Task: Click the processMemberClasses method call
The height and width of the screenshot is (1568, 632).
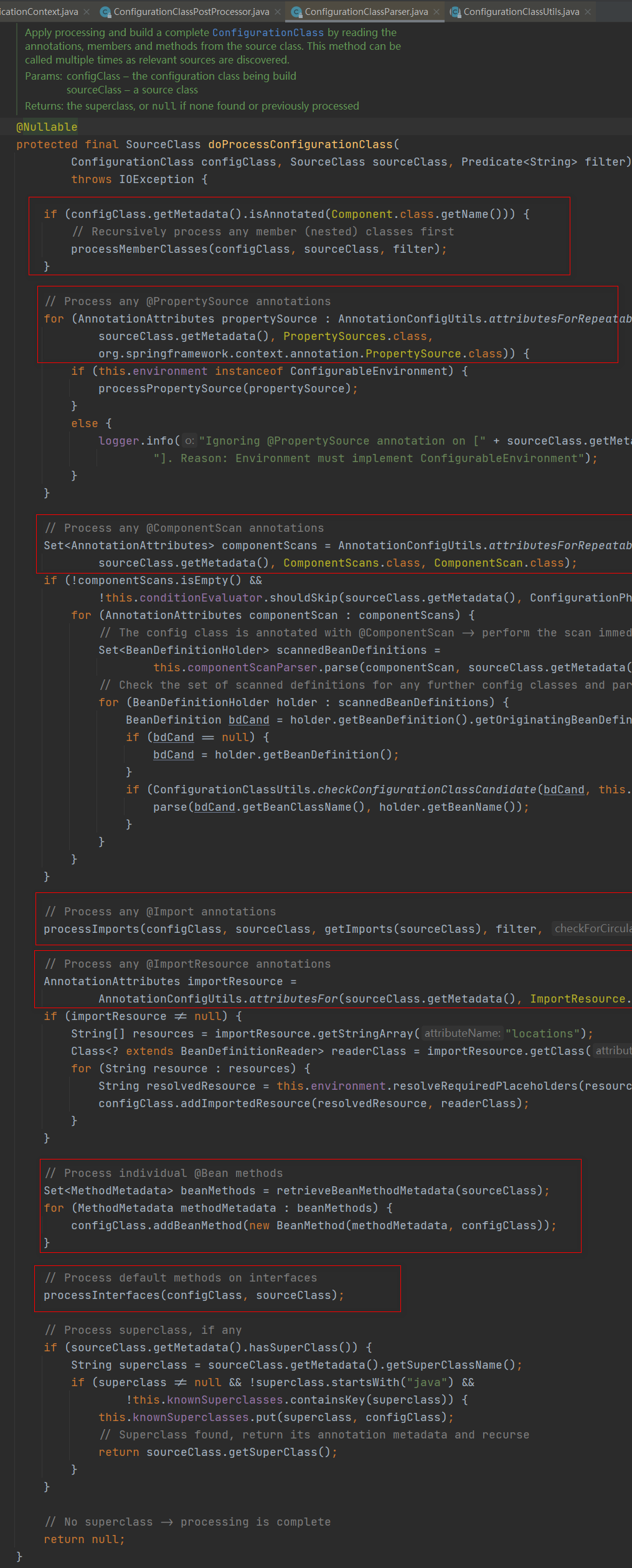Action: click(139, 249)
